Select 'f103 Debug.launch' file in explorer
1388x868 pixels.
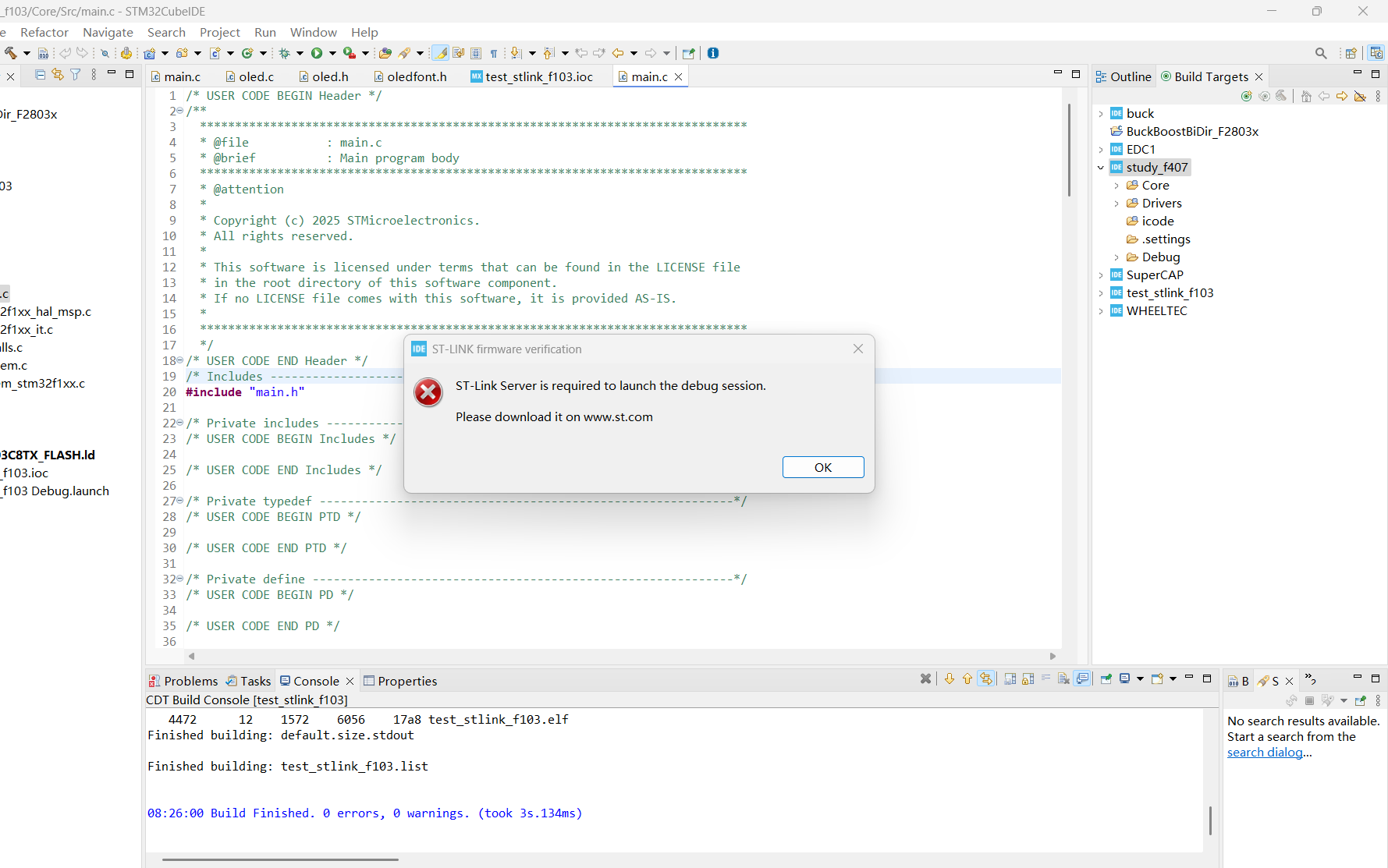click(55, 491)
